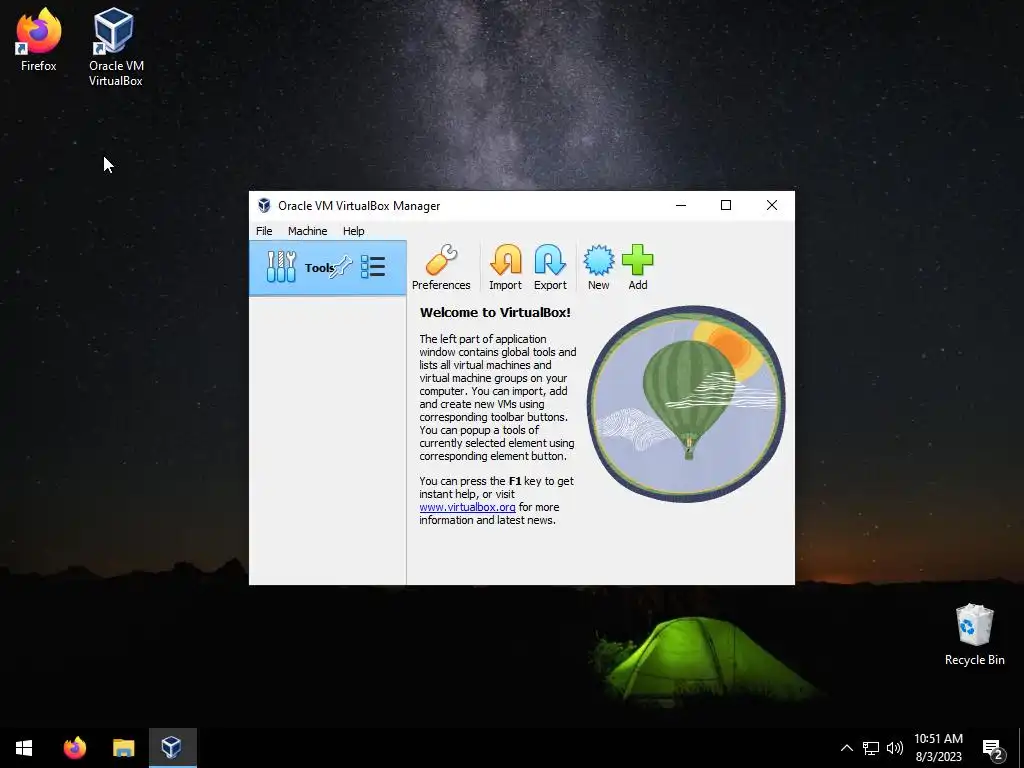Show hidden system tray icons

point(846,748)
